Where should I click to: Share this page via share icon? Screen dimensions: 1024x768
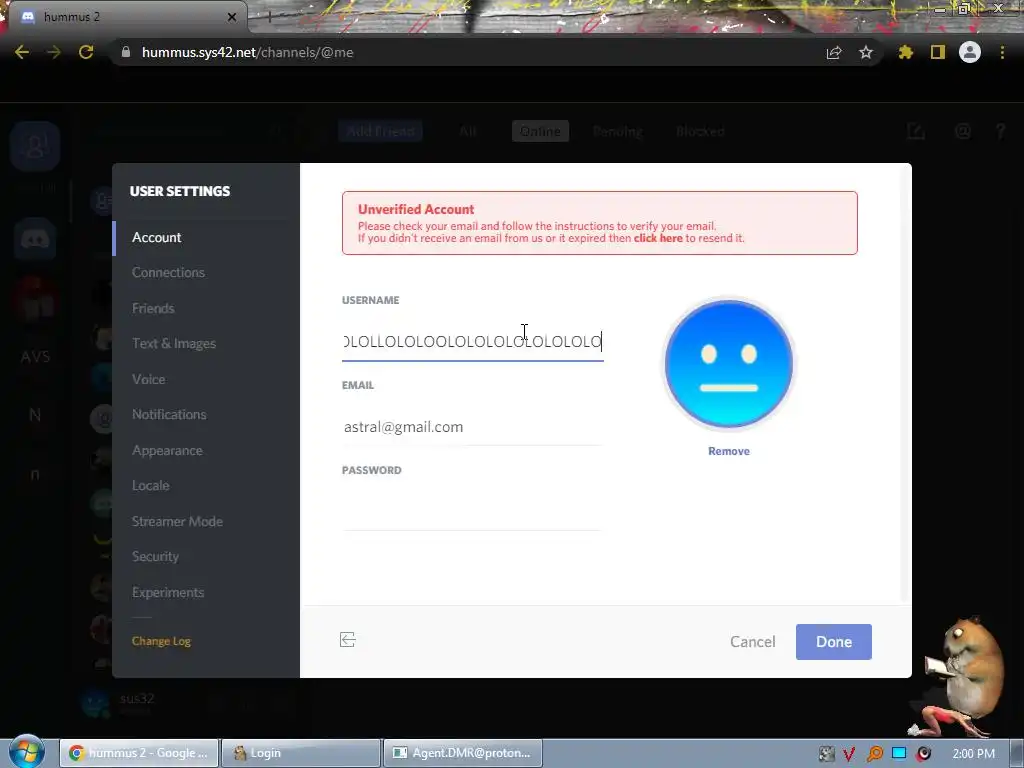point(833,52)
